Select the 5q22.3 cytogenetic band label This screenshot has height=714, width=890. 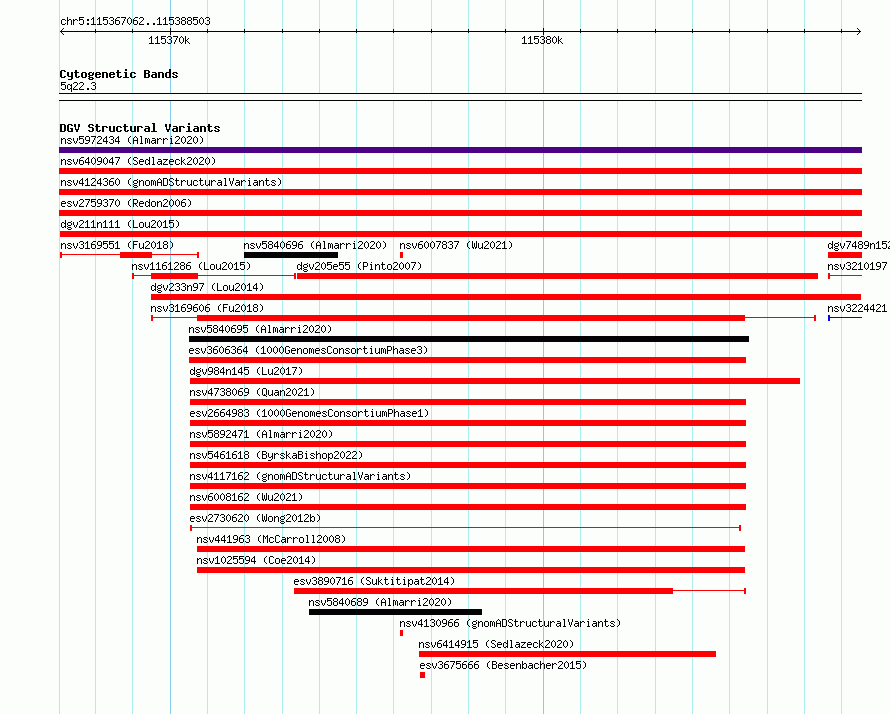[78, 86]
